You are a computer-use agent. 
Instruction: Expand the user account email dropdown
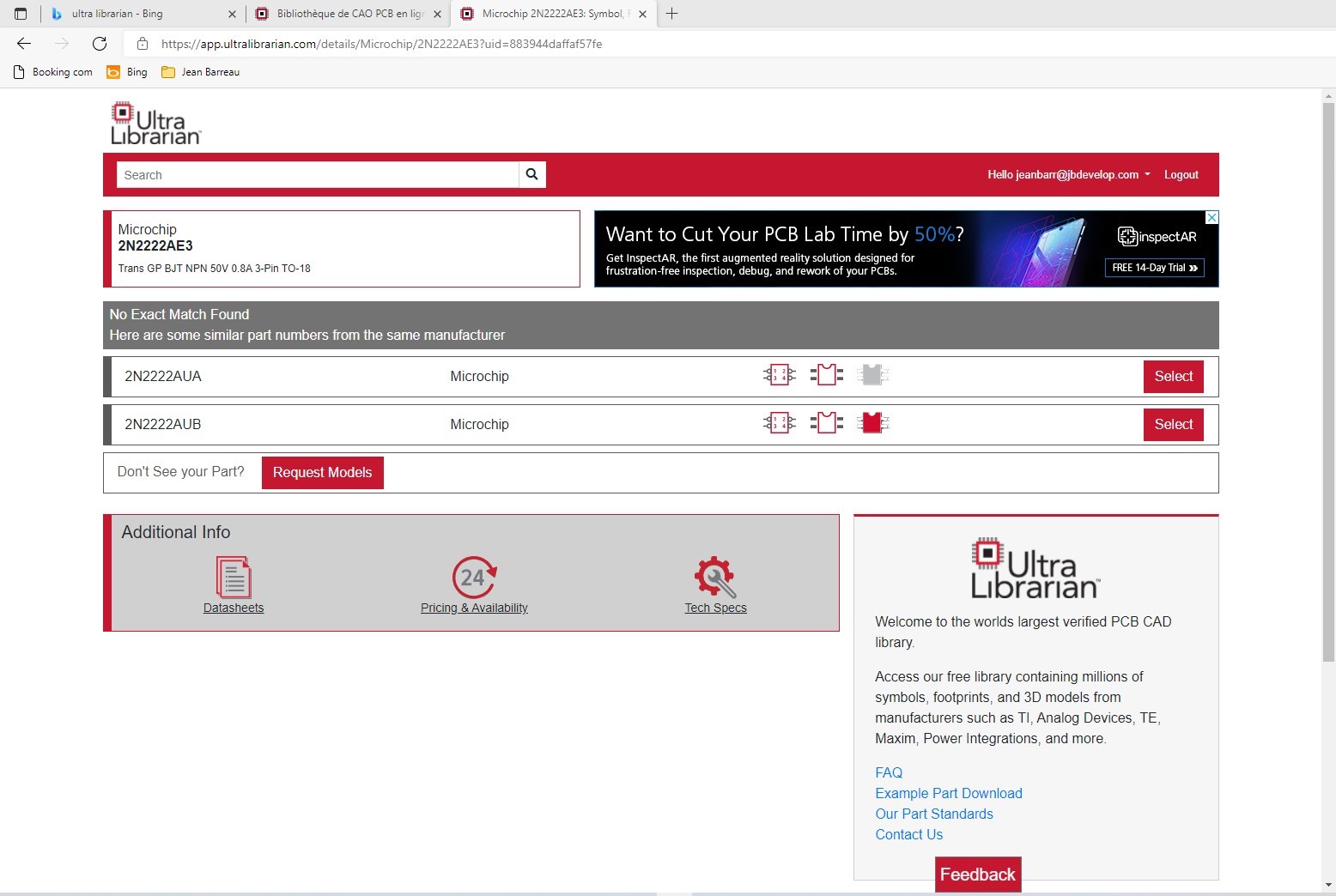pos(1068,174)
